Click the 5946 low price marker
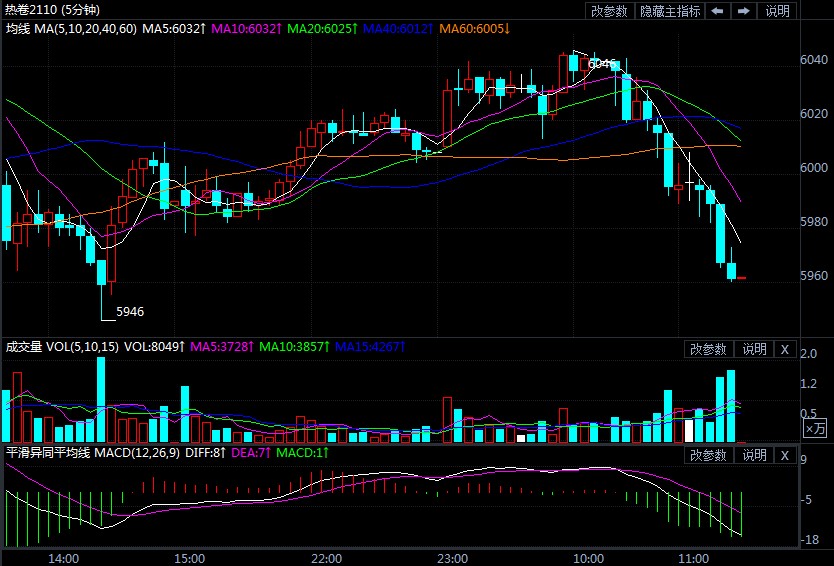834x566 pixels. (x=130, y=311)
